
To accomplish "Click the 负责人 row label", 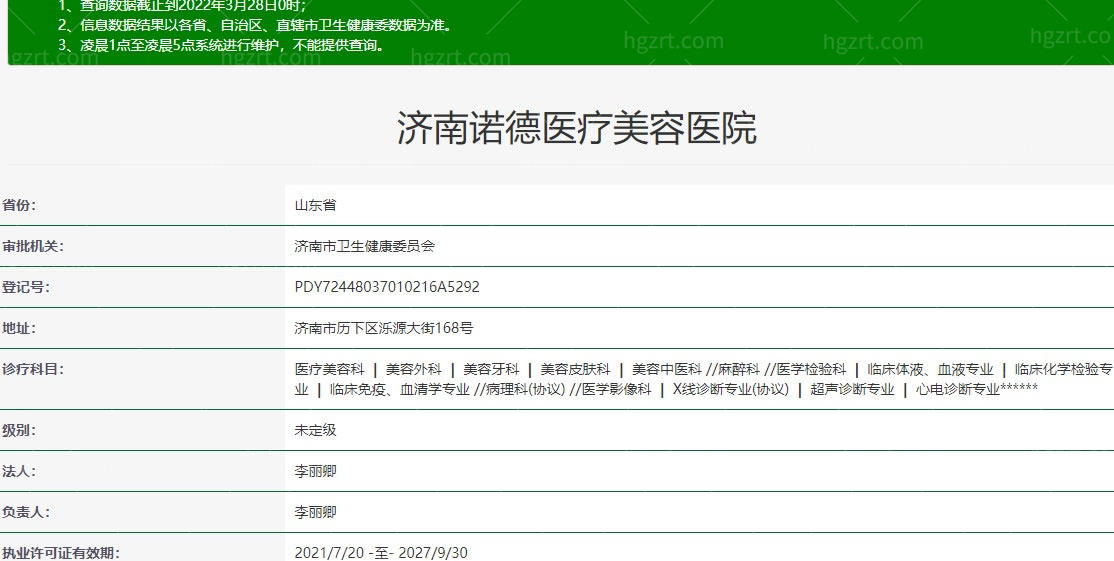I will click(x=25, y=512).
